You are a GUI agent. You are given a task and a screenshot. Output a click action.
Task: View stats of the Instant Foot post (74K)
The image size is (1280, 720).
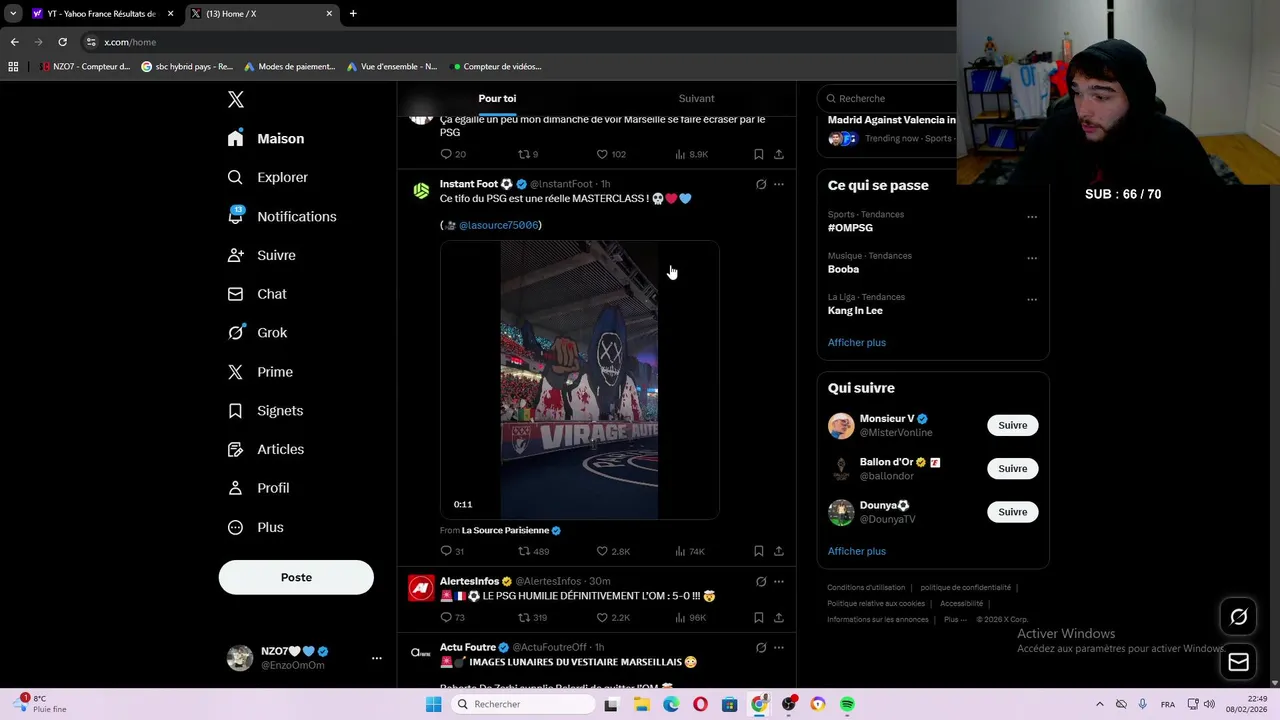pyautogui.click(x=690, y=551)
